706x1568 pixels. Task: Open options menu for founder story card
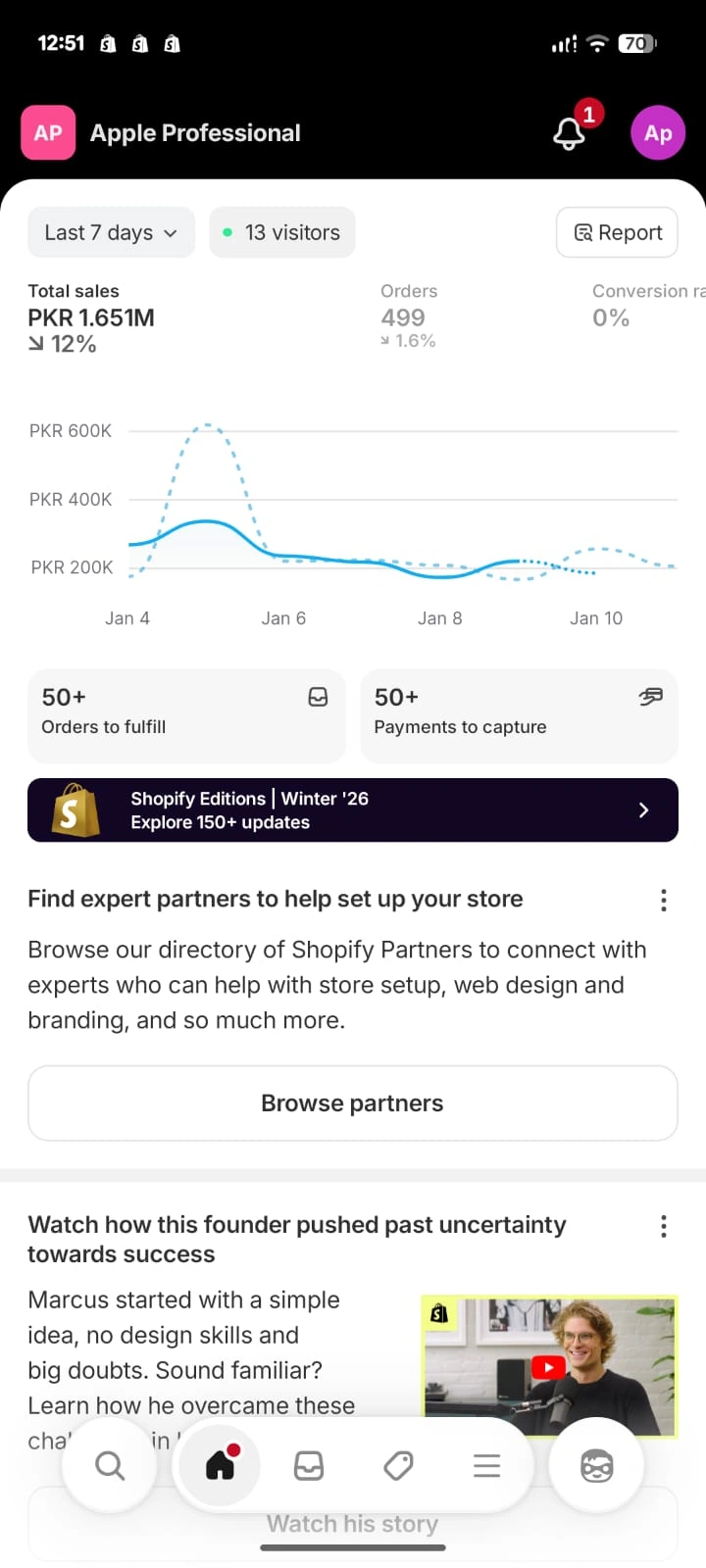point(664,1225)
